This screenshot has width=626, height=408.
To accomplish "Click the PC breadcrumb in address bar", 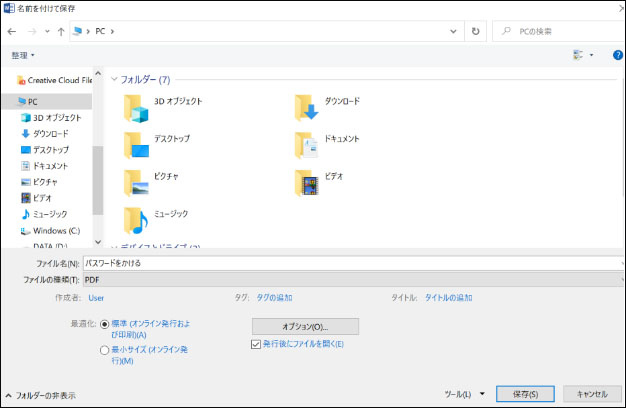I will tap(100, 31).
